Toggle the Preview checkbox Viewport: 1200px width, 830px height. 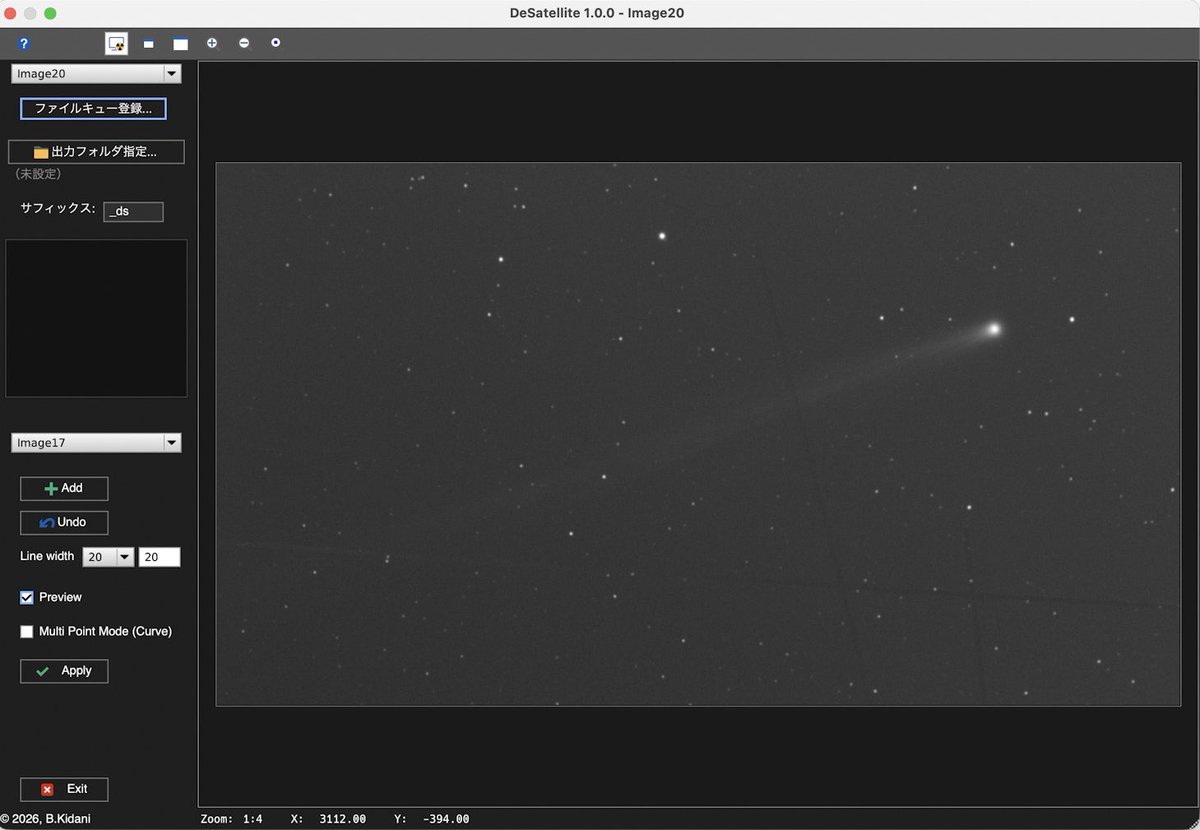coord(27,597)
